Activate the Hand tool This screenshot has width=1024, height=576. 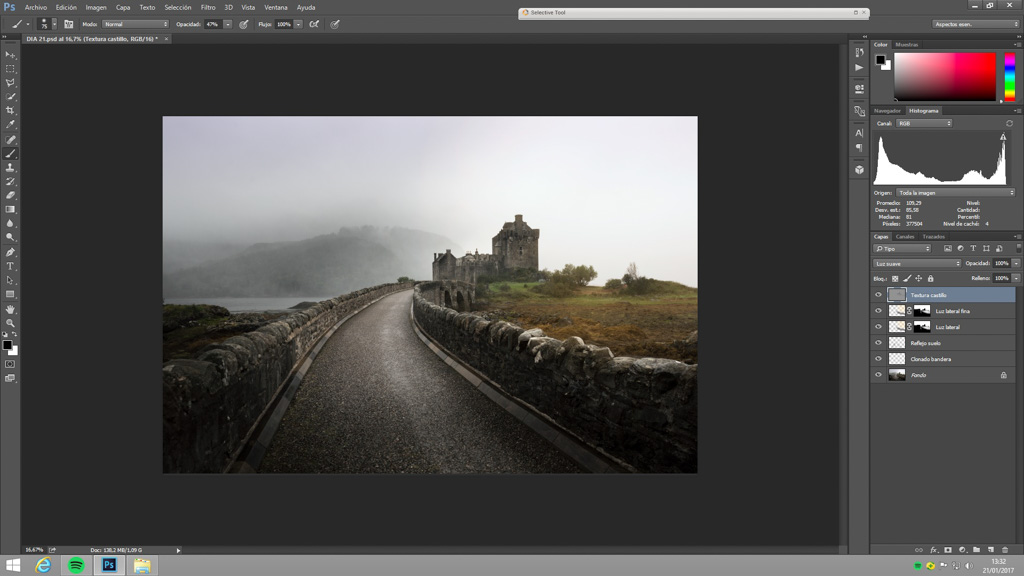click(10, 309)
